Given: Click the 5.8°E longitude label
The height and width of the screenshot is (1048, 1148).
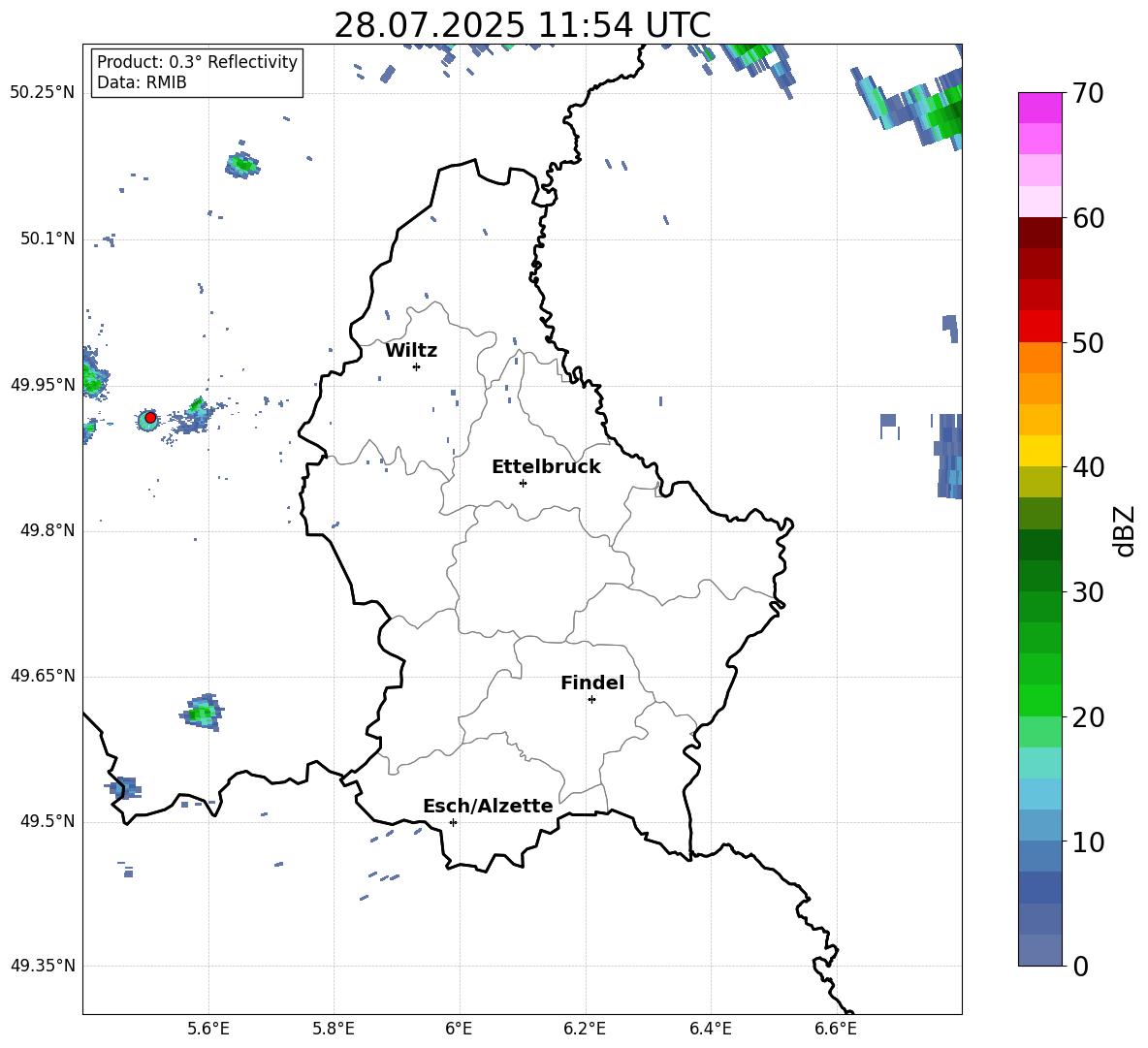Looking at the screenshot, I should pos(334,1029).
